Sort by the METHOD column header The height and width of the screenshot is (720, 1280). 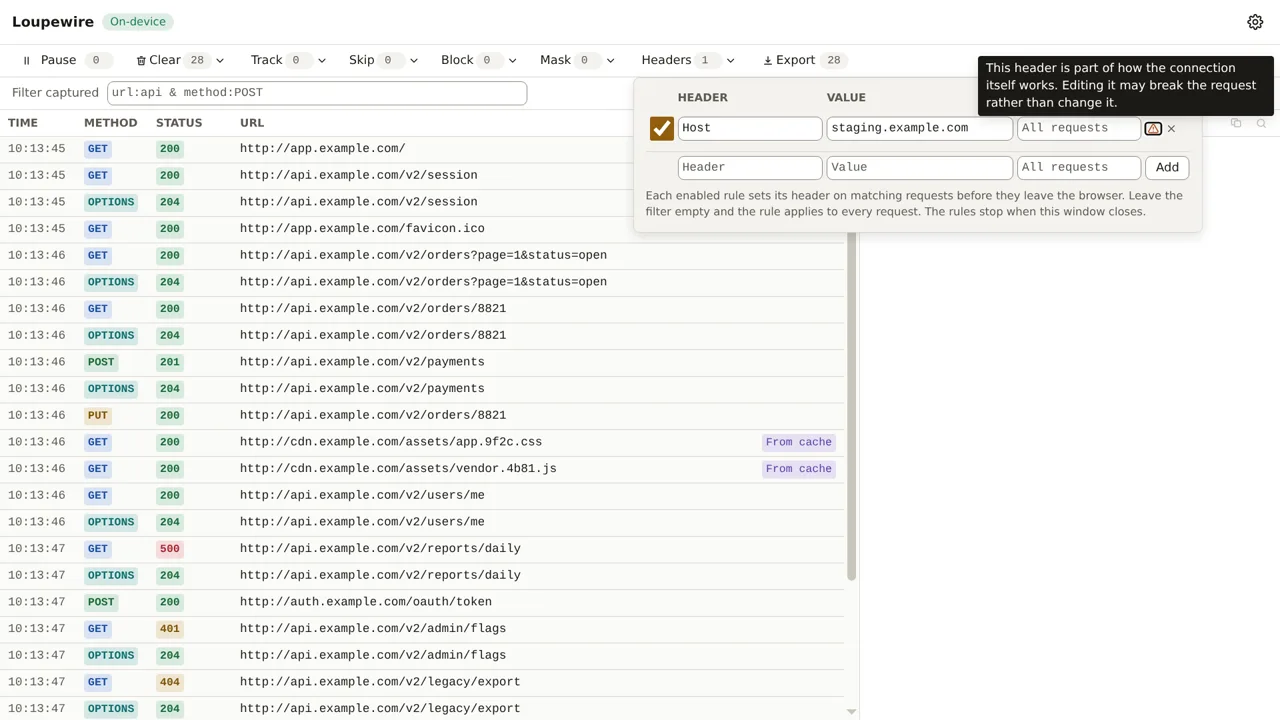[111, 123]
